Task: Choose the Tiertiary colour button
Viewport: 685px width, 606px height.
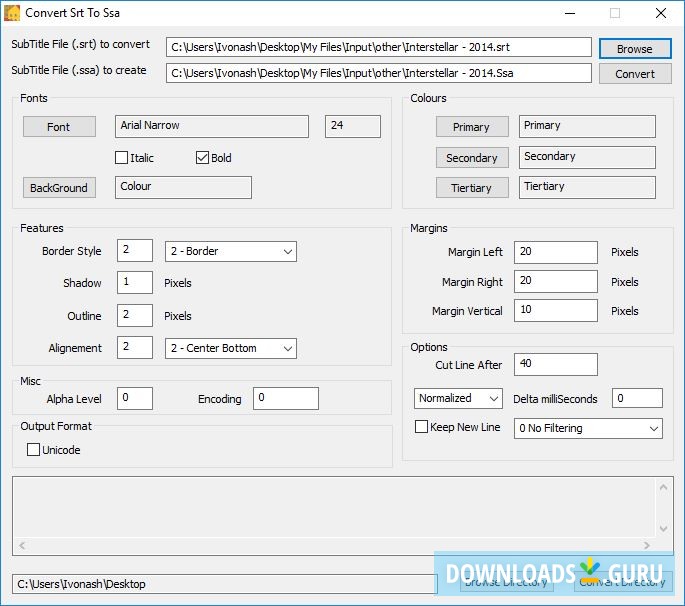Action: tap(472, 188)
